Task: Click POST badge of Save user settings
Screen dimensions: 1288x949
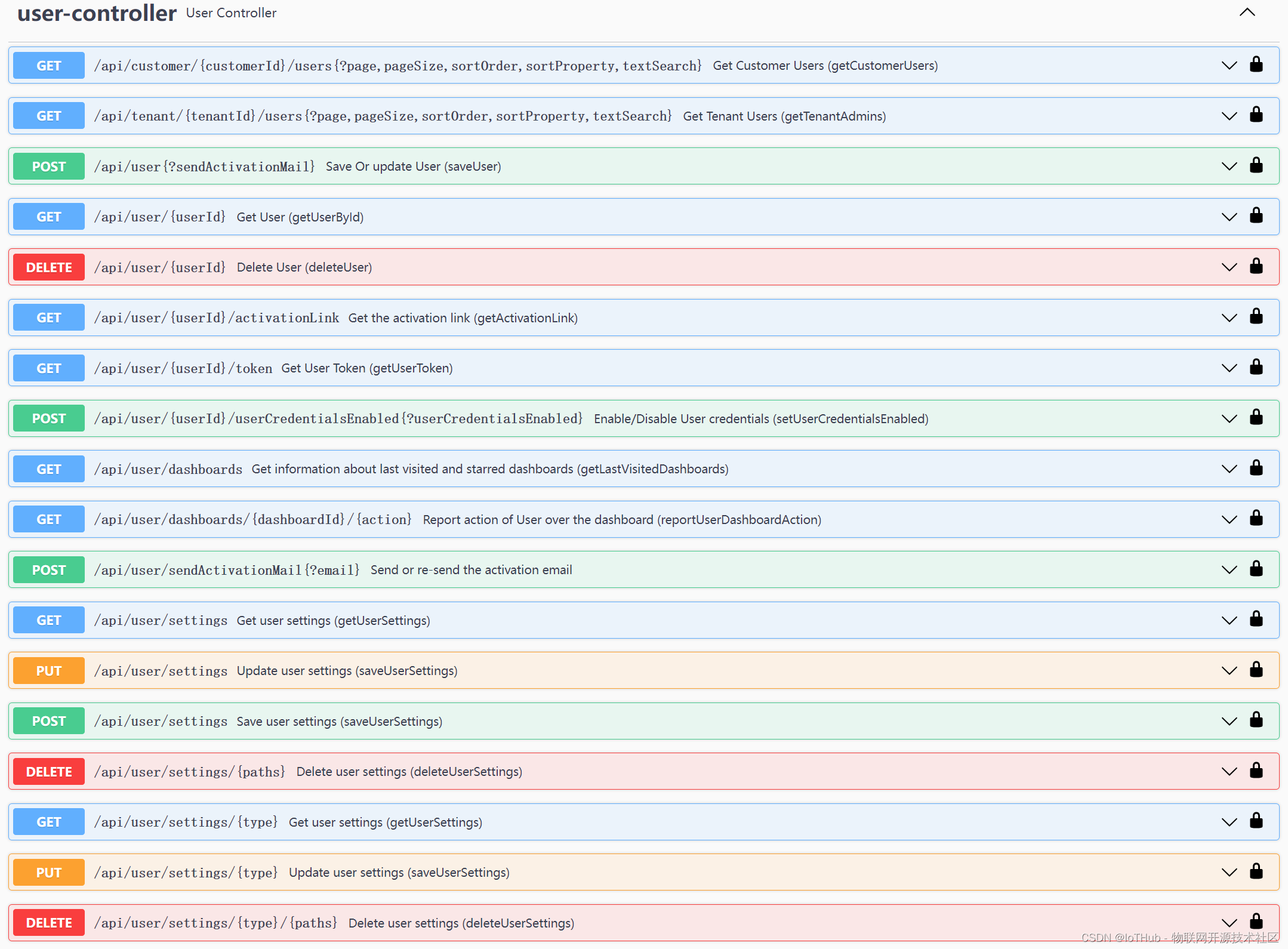Action: tap(49, 721)
